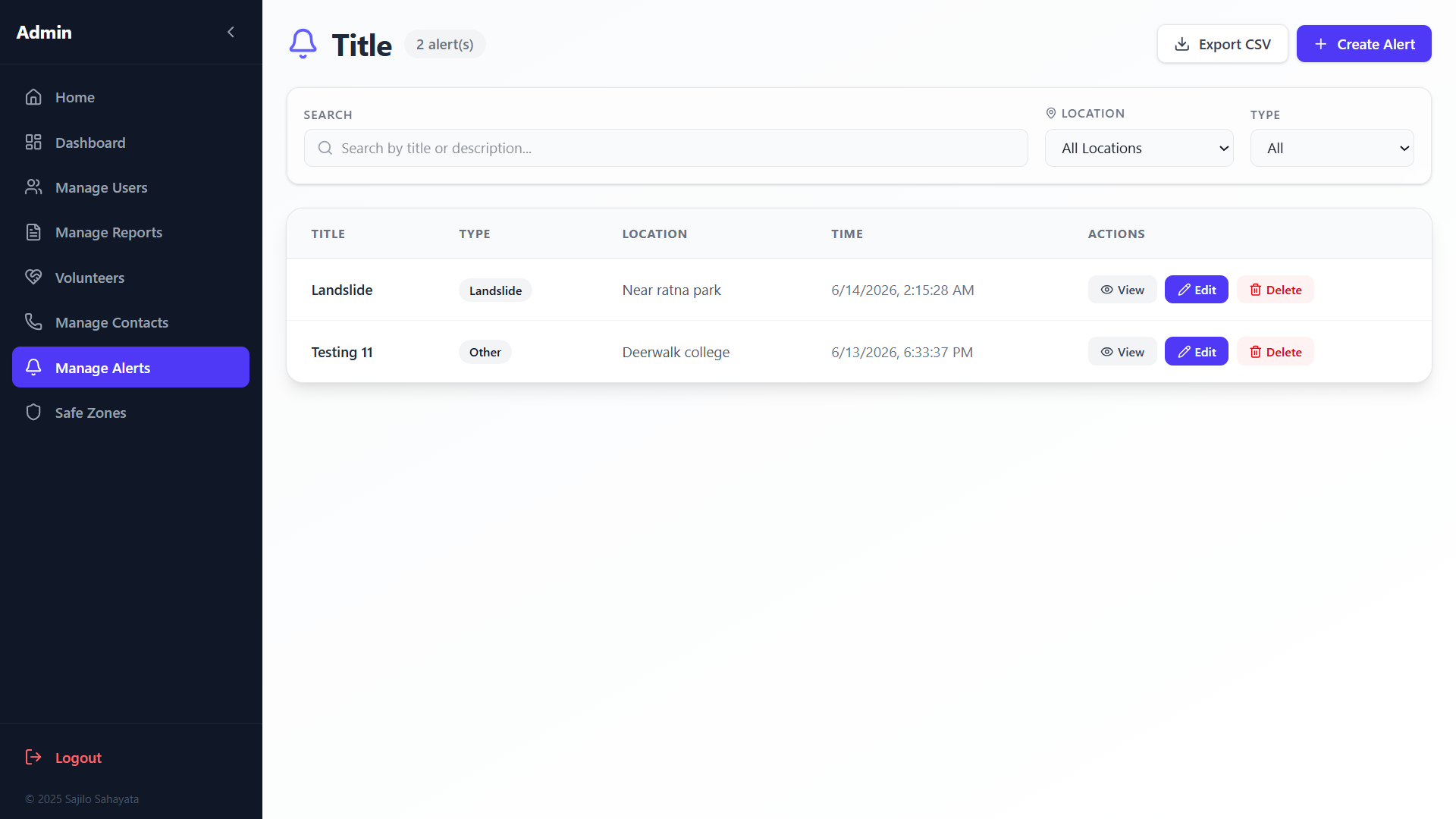View the Testing 11 alert
Viewport: 1456px width, 819px height.
pos(1122,352)
